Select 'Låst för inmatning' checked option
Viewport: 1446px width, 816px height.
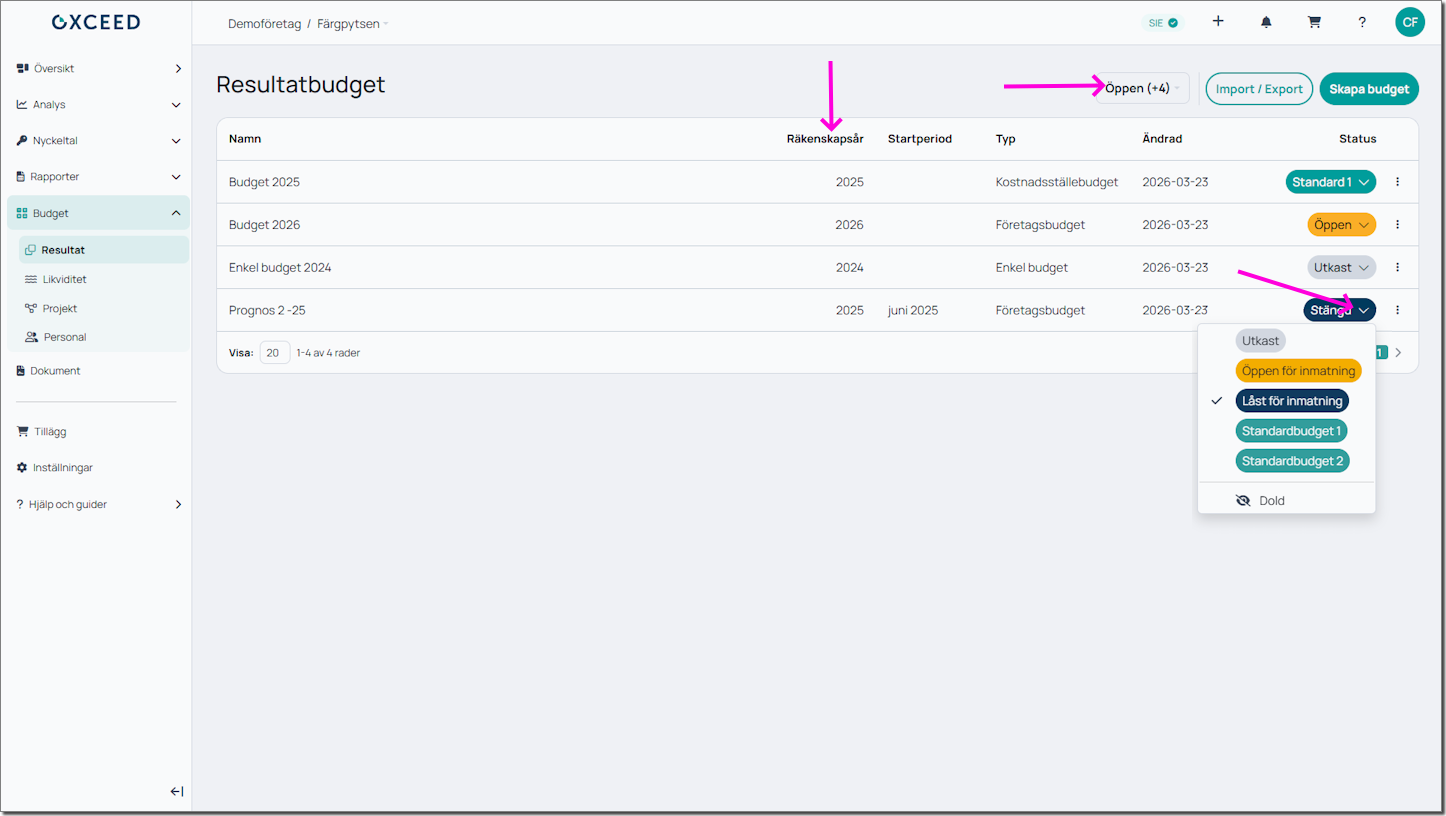pyautogui.click(x=1292, y=401)
